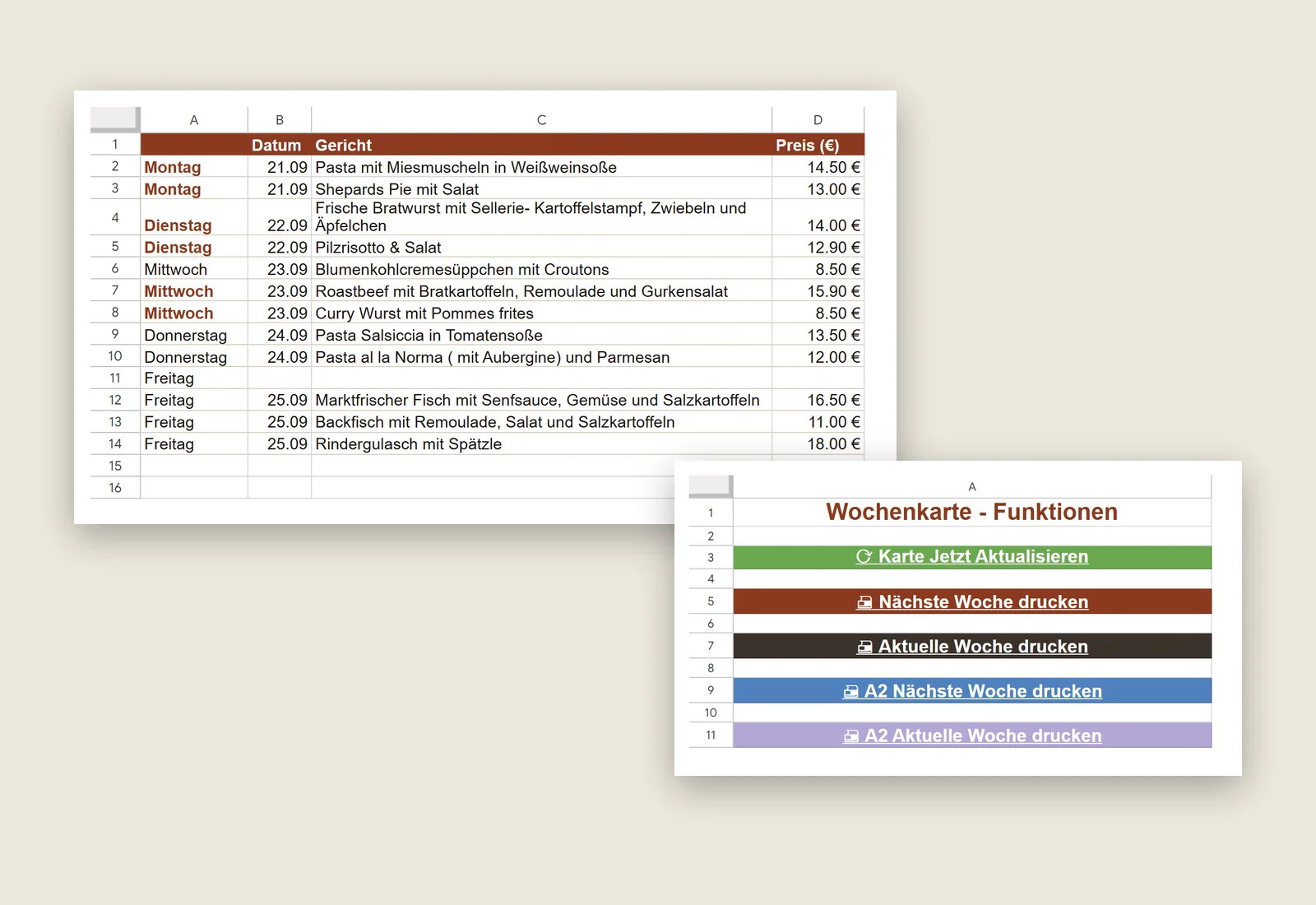Image resolution: width=1316 pixels, height=905 pixels.
Task: Select the Marktfrischer Fisch mit Senfsauce cell
Action: tap(541, 400)
